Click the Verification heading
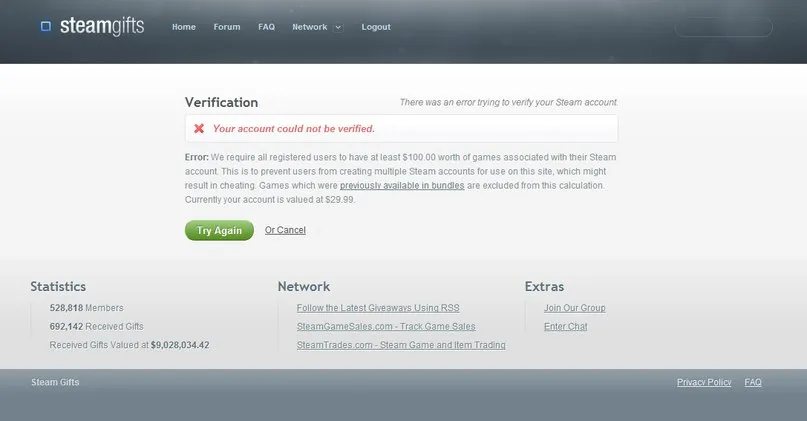This screenshot has height=421, width=807. coord(221,102)
